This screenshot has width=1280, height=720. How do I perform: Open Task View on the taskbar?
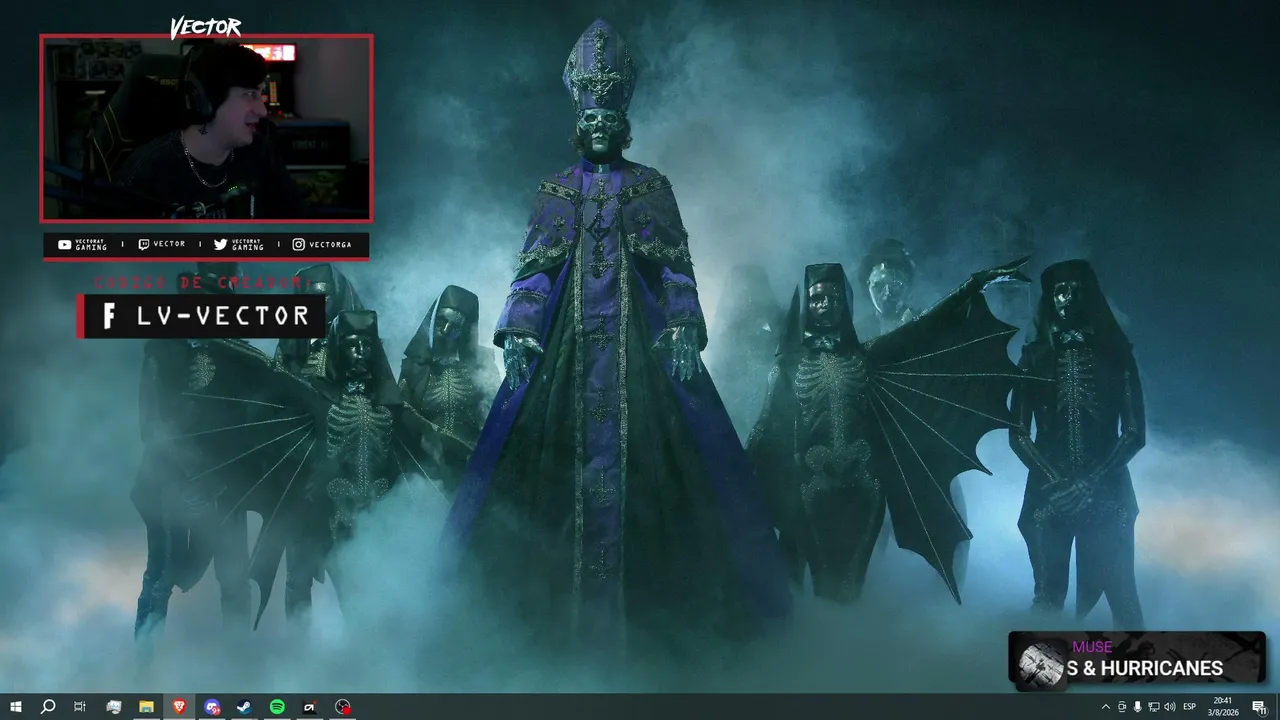click(80, 707)
